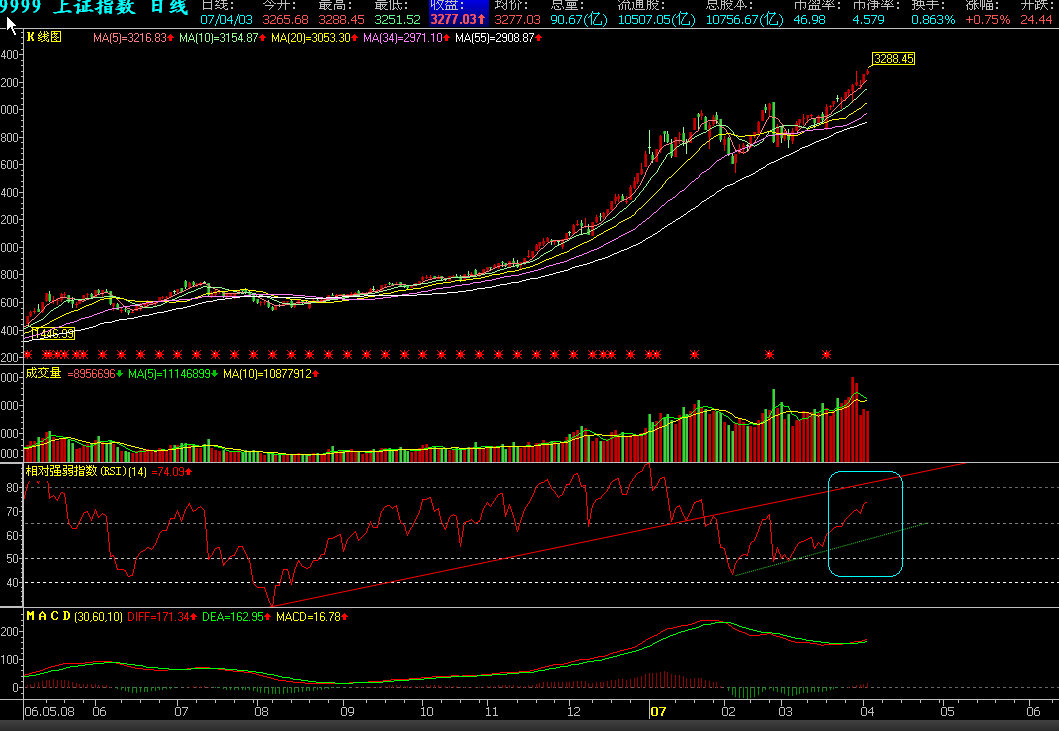Click the 升跌 value 24.44

click(1036, 20)
